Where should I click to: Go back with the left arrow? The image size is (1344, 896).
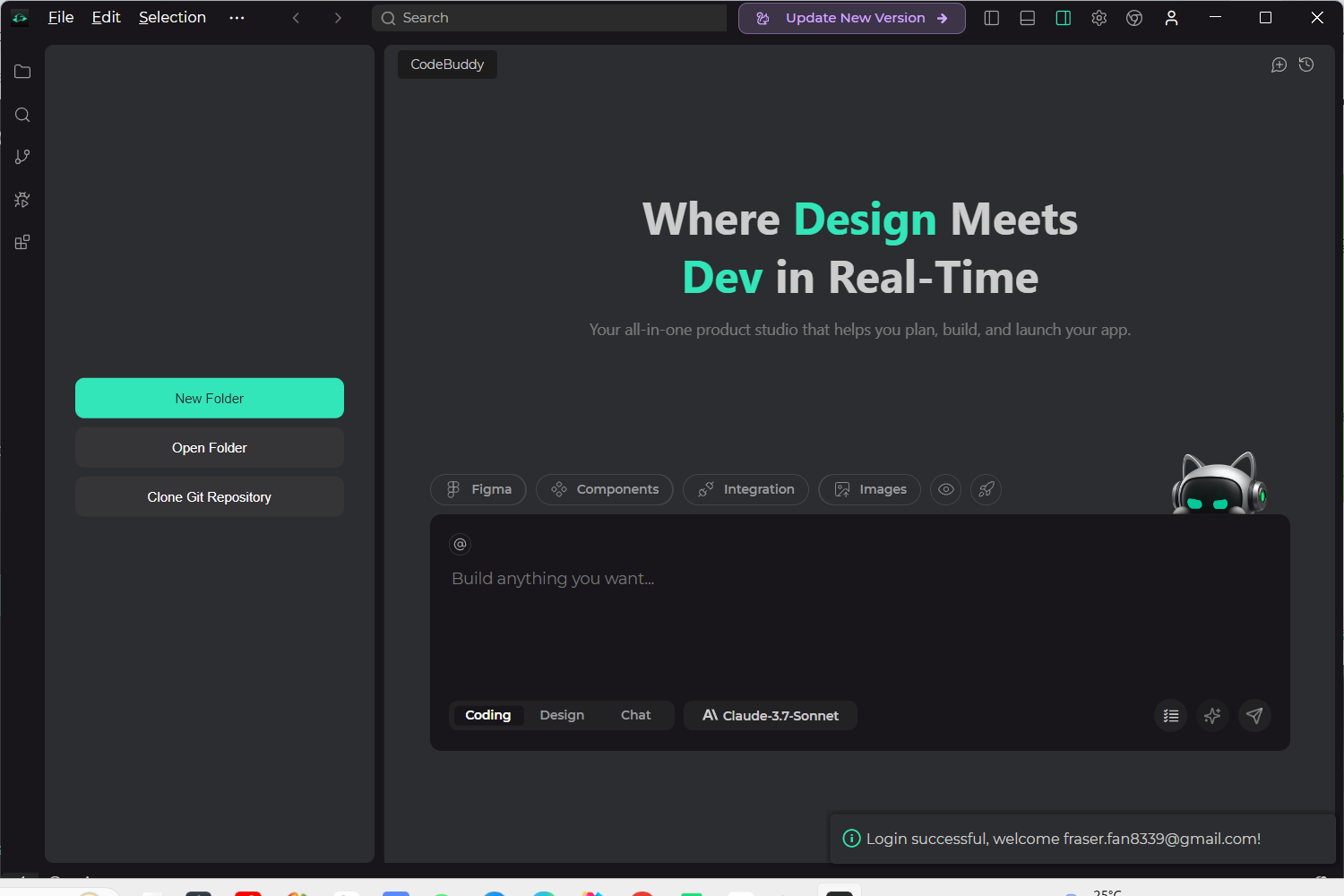pyautogui.click(x=296, y=18)
